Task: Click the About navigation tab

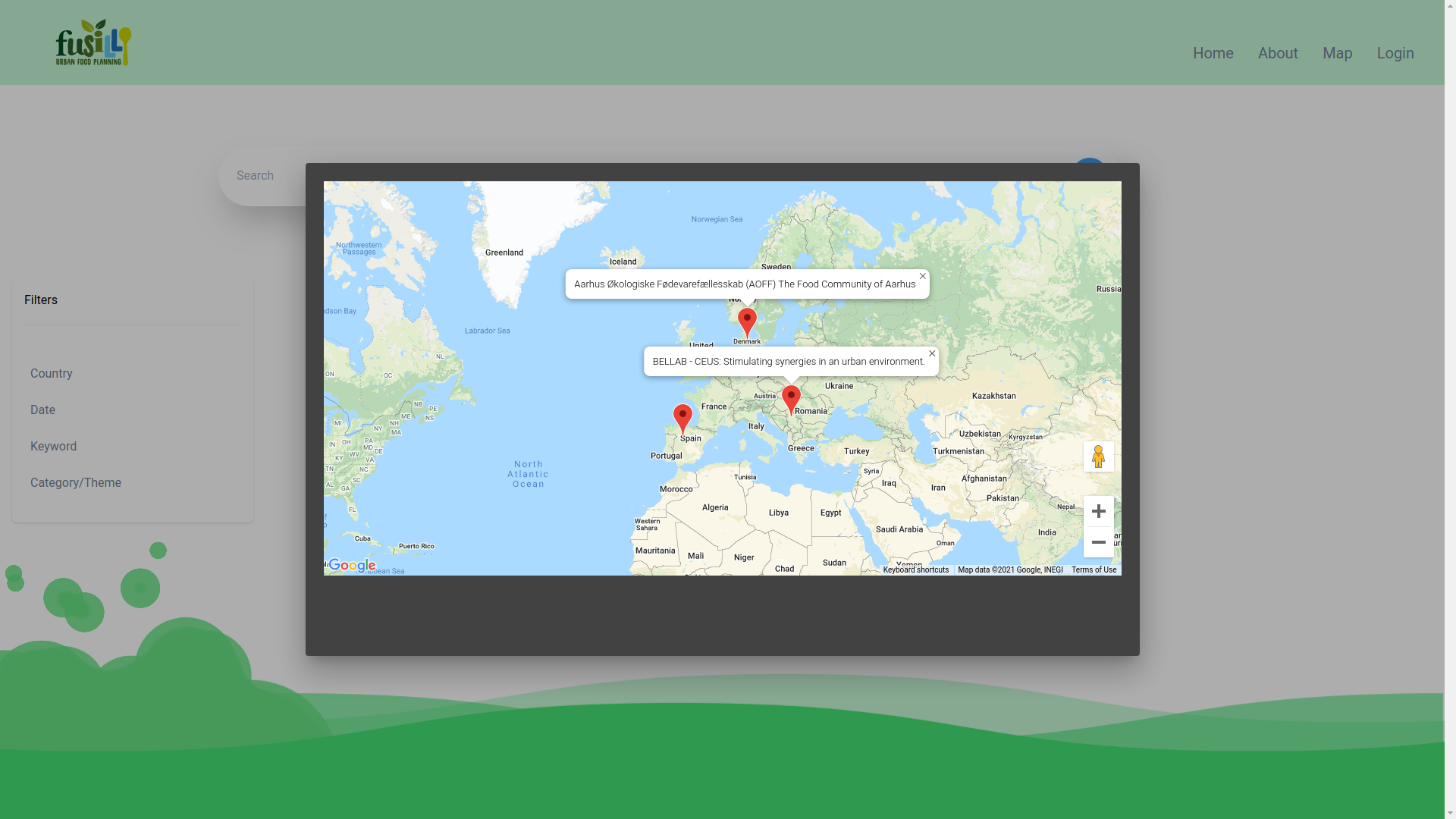Action: 1278,52
